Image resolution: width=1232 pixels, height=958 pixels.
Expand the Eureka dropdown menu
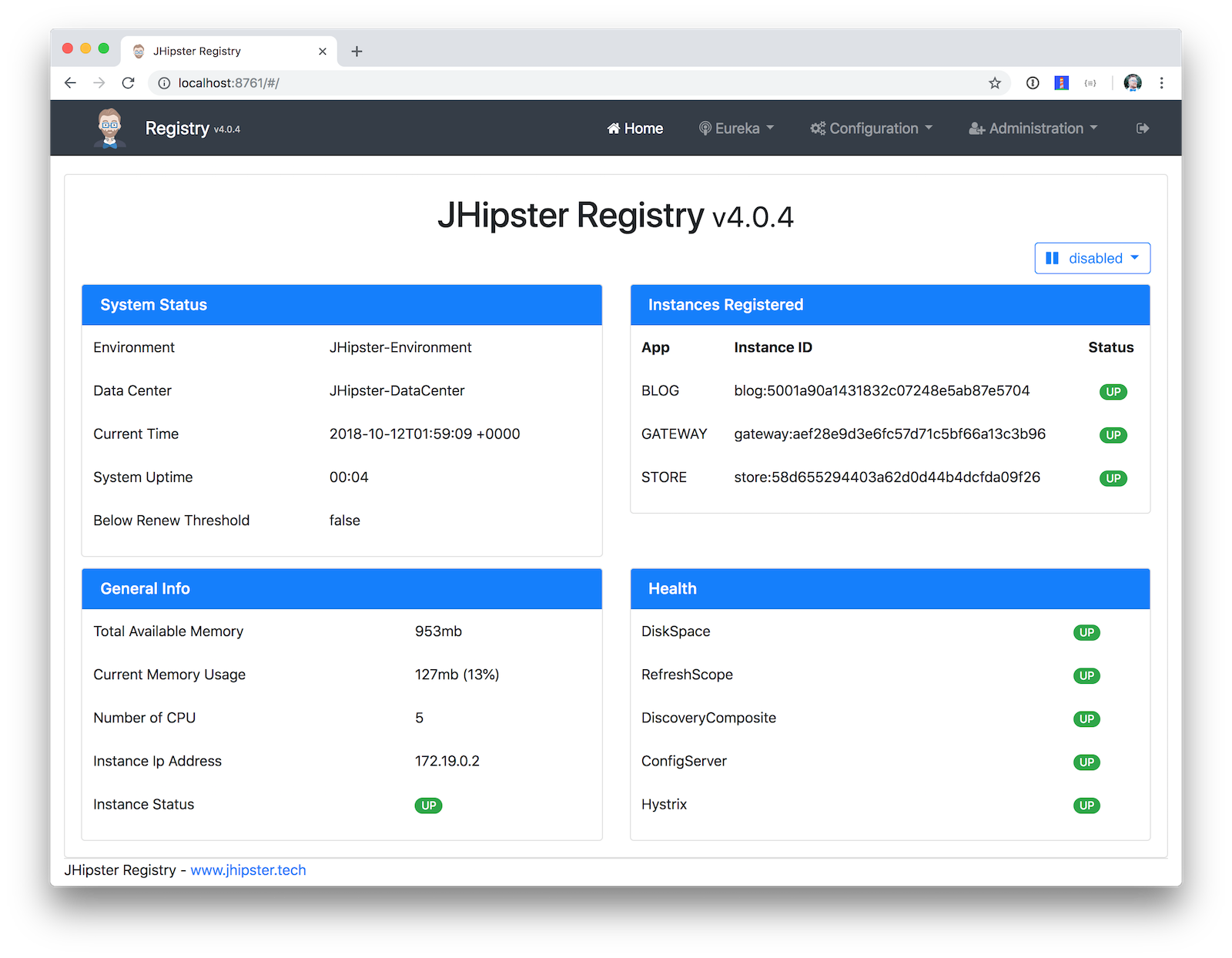pyautogui.click(x=736, y=129)
